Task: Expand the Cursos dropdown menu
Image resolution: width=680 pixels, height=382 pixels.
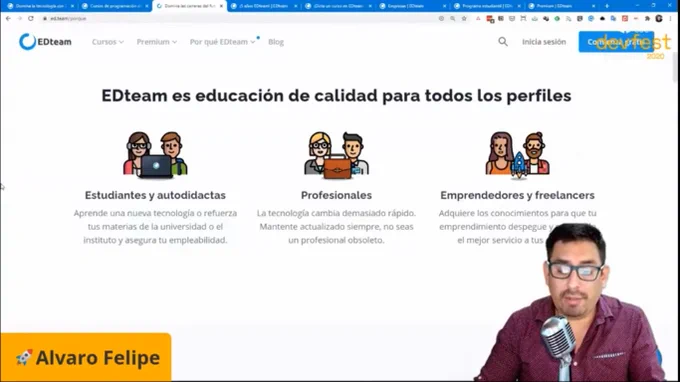Action: 108,42
